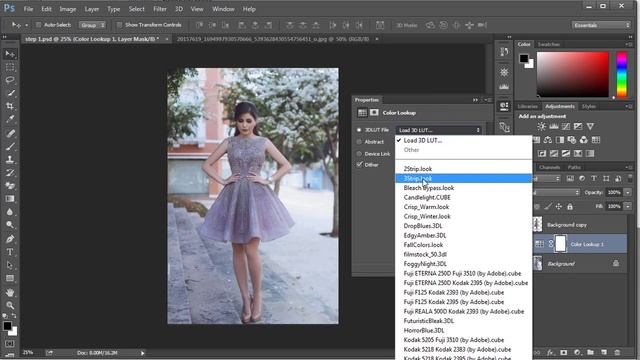Open the layer Fill dropdown
Image resolution: width=640 pixels, height=360 pixels.
tap(628, 206)
